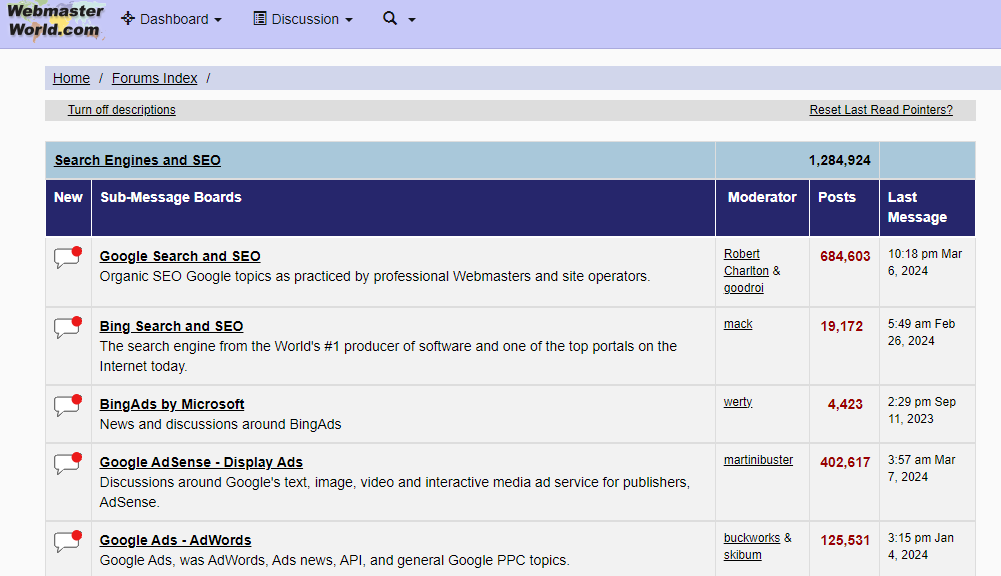Viewport: 1001px width, 576px height.
Task: View moderator werty's profile
Action: coord(737,402)
